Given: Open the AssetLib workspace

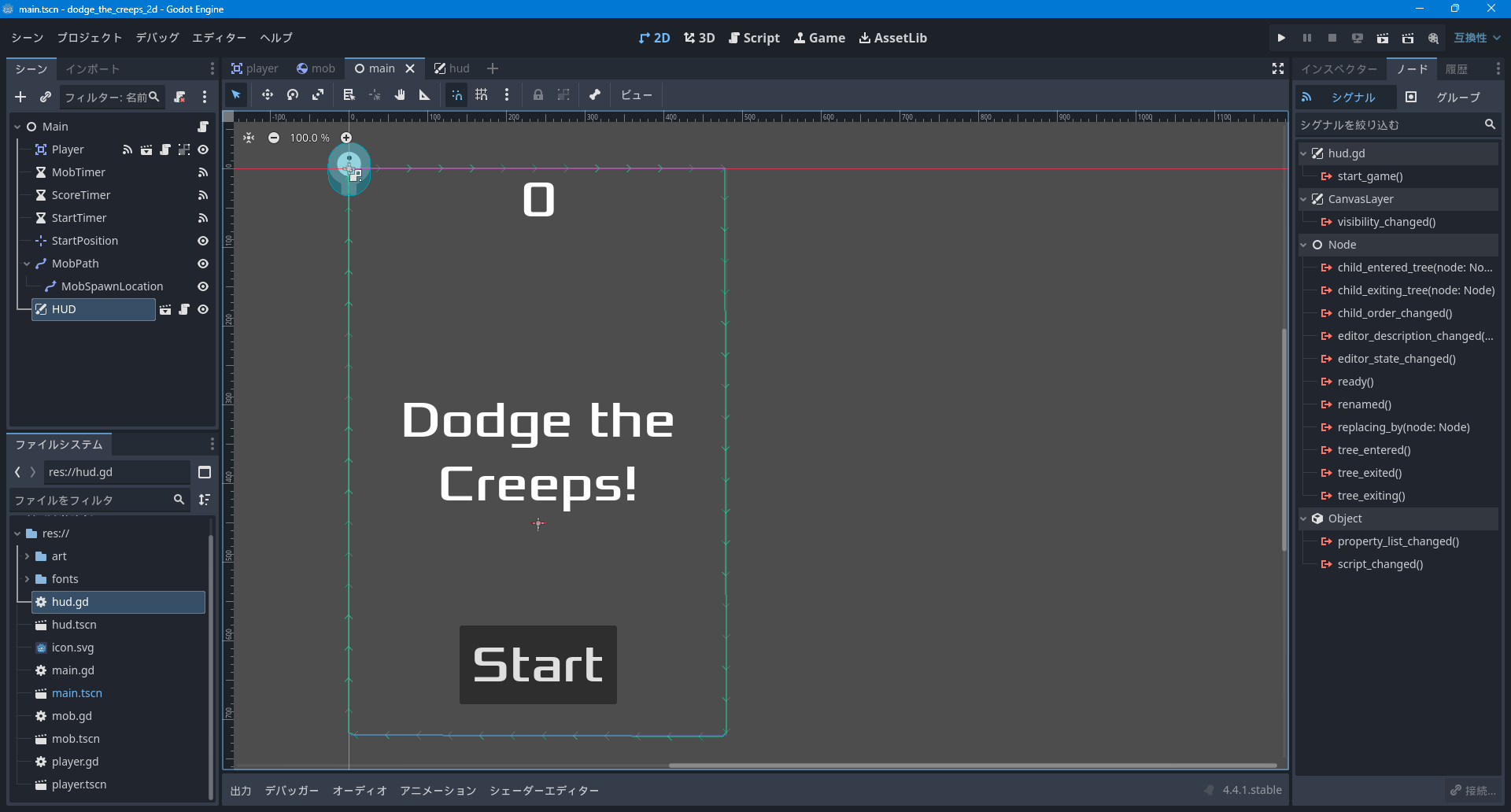Looking at the screenshot, I should [892, 38].
